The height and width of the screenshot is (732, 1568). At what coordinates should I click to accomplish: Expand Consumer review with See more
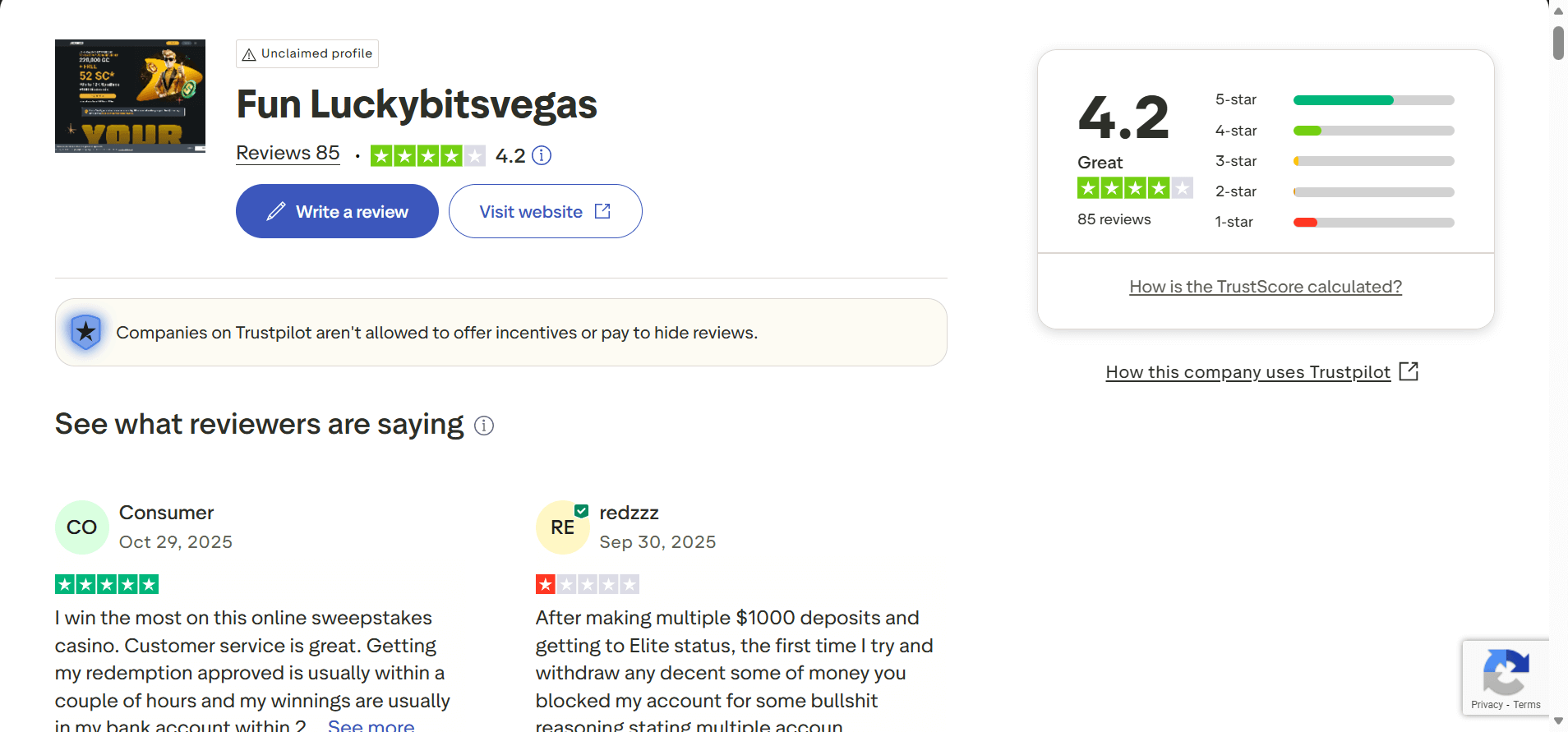[x=371, y=725]
